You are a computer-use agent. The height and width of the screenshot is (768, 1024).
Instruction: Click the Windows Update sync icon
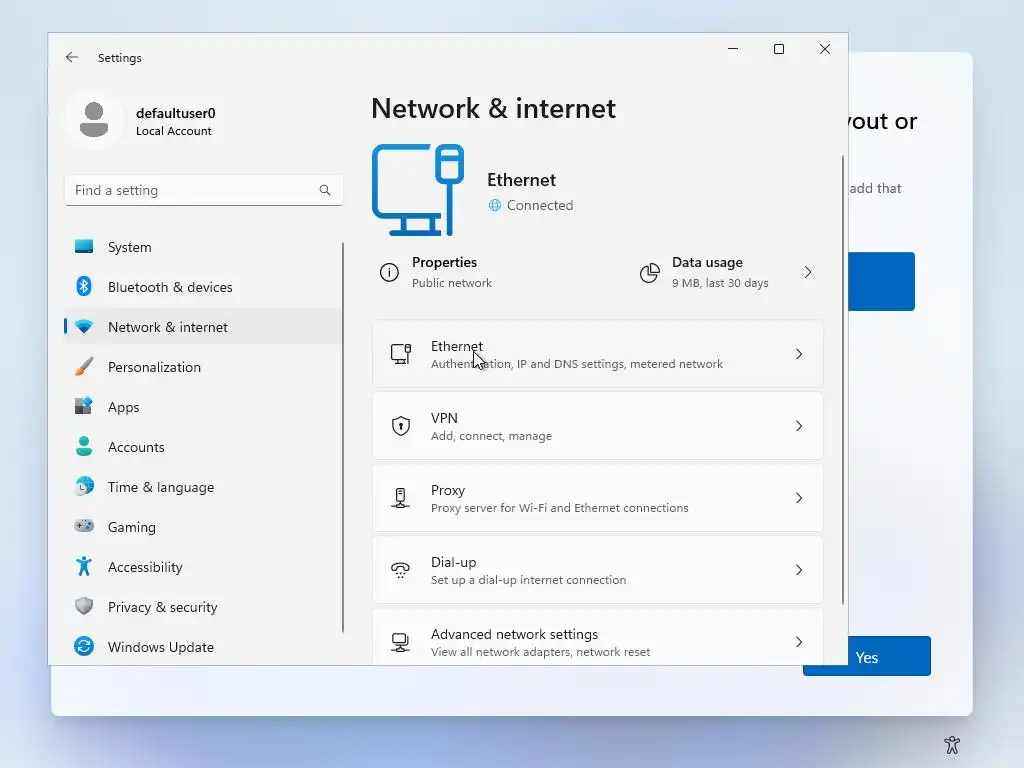tap(84, 647)
